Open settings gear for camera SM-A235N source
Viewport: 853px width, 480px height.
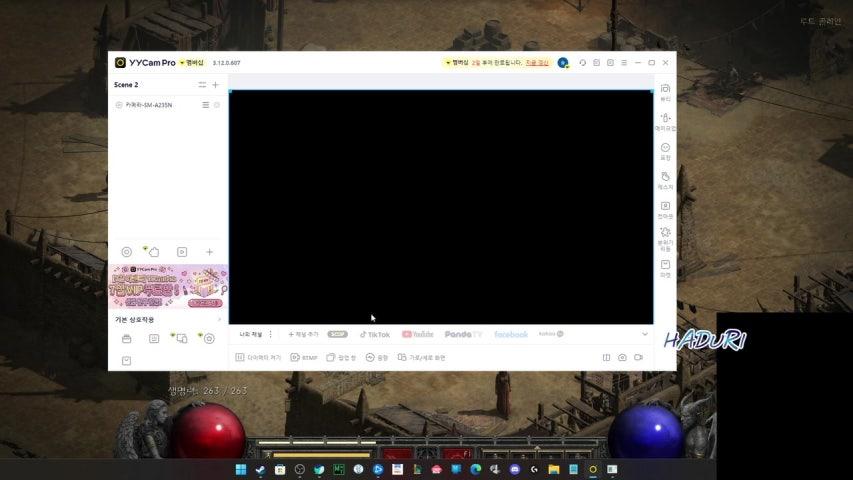217,105
